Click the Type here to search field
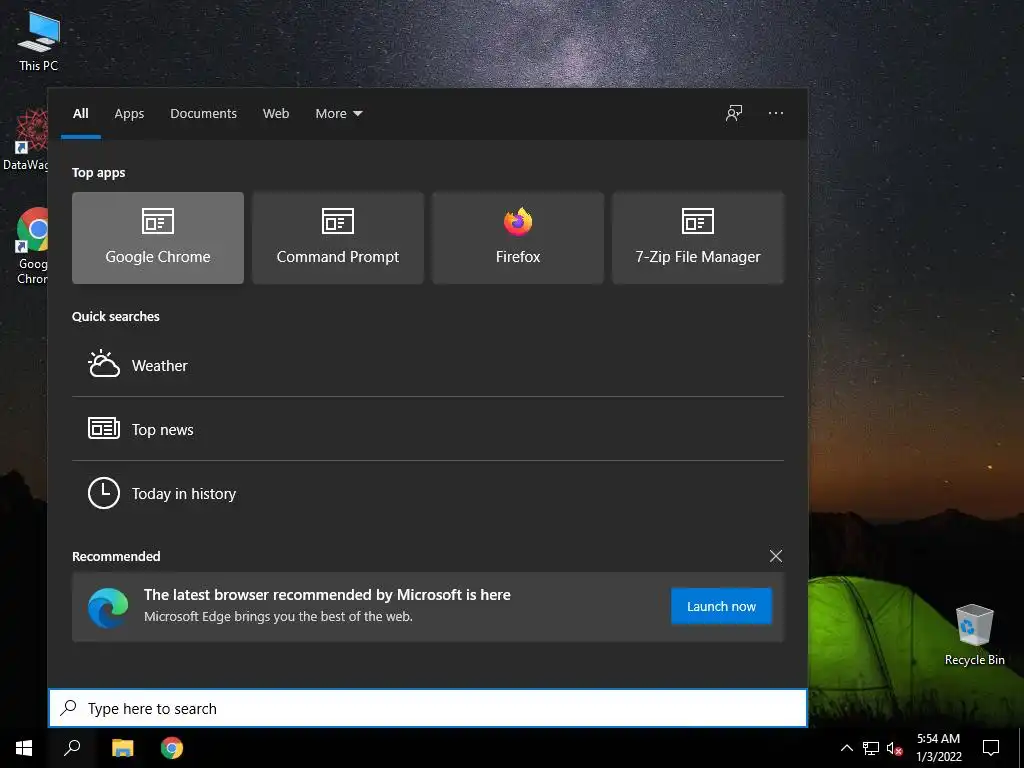The width and height of the screenshot is (1024, 768). (428, 708)
